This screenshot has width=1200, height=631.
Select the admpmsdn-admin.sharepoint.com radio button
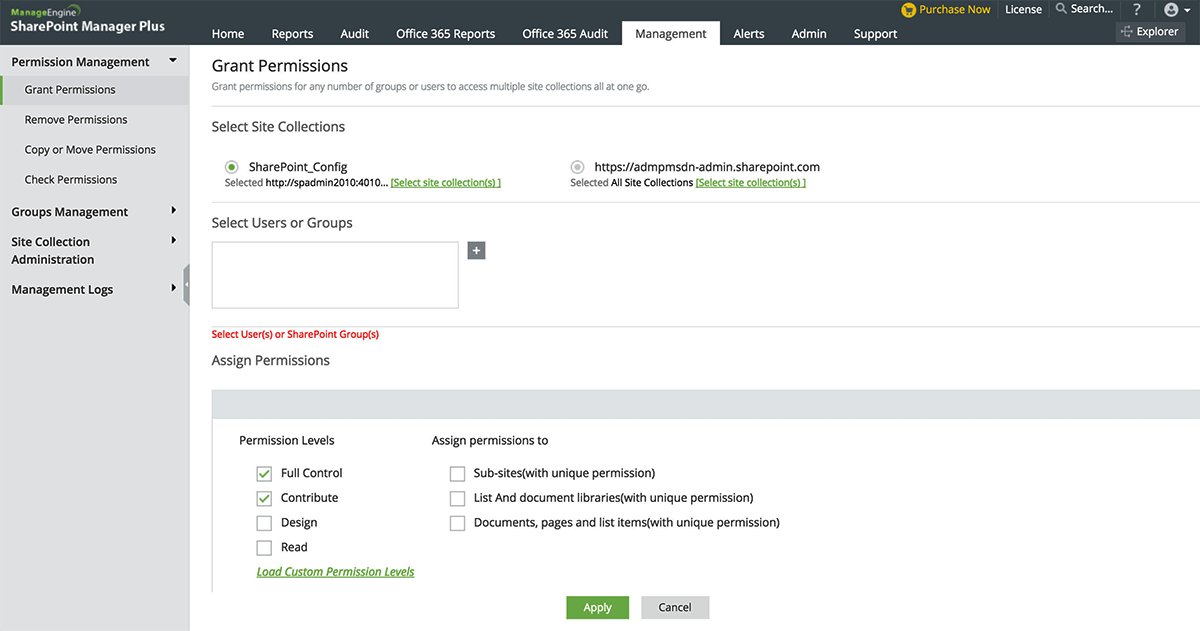577,167
